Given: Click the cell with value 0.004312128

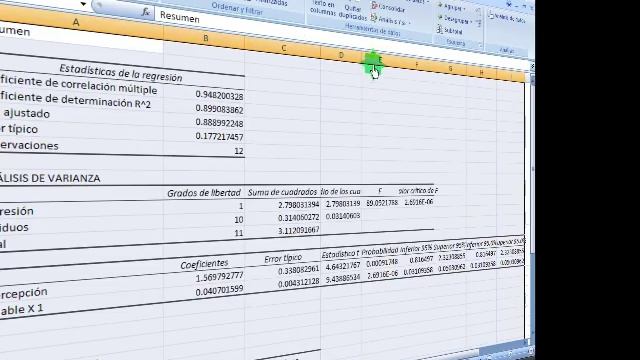Looking at the screenshot, I should pos(298,282).
